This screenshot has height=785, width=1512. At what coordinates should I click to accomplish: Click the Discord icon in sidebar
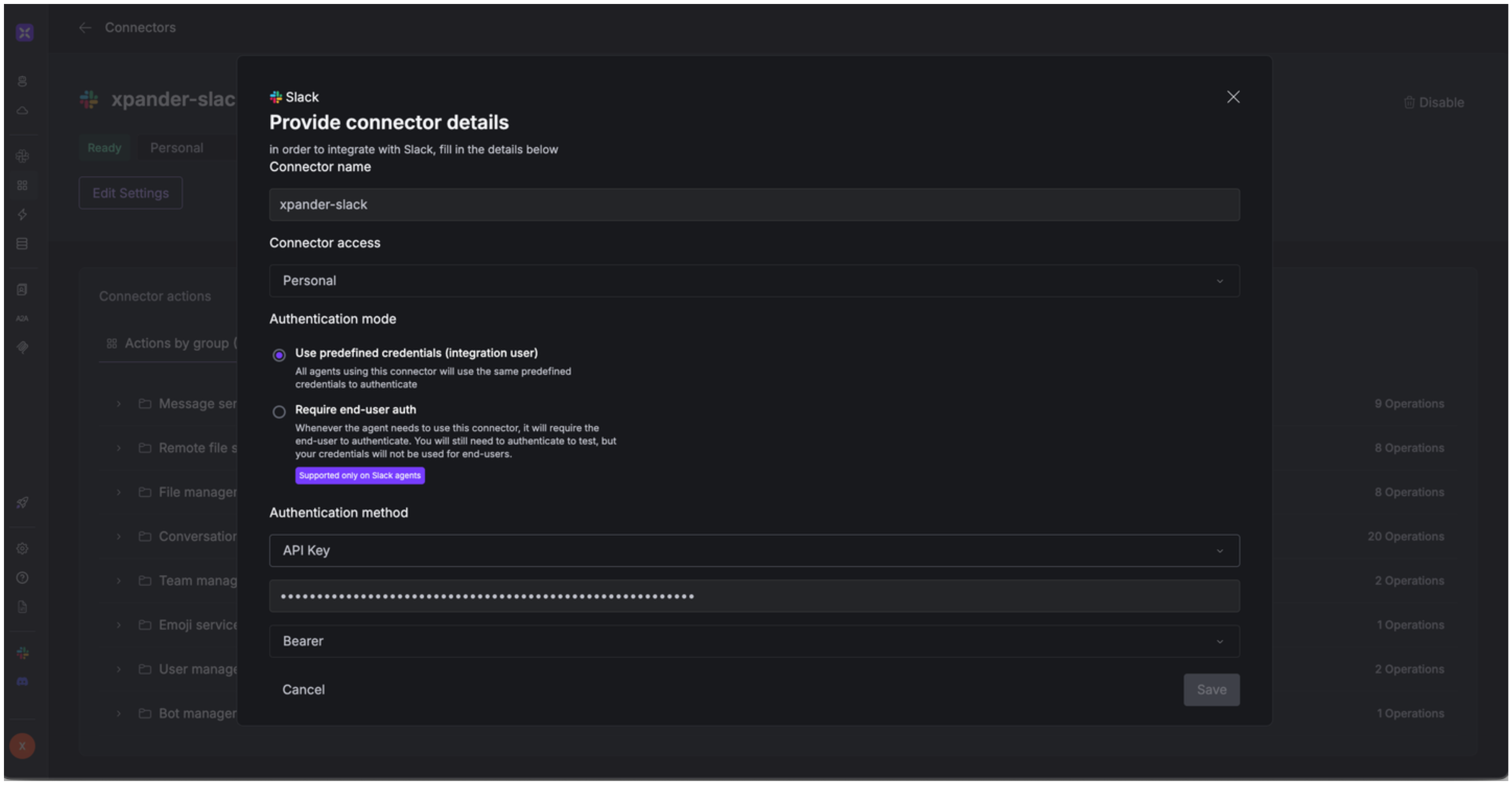pyautogui.click(x=22, y=681)
